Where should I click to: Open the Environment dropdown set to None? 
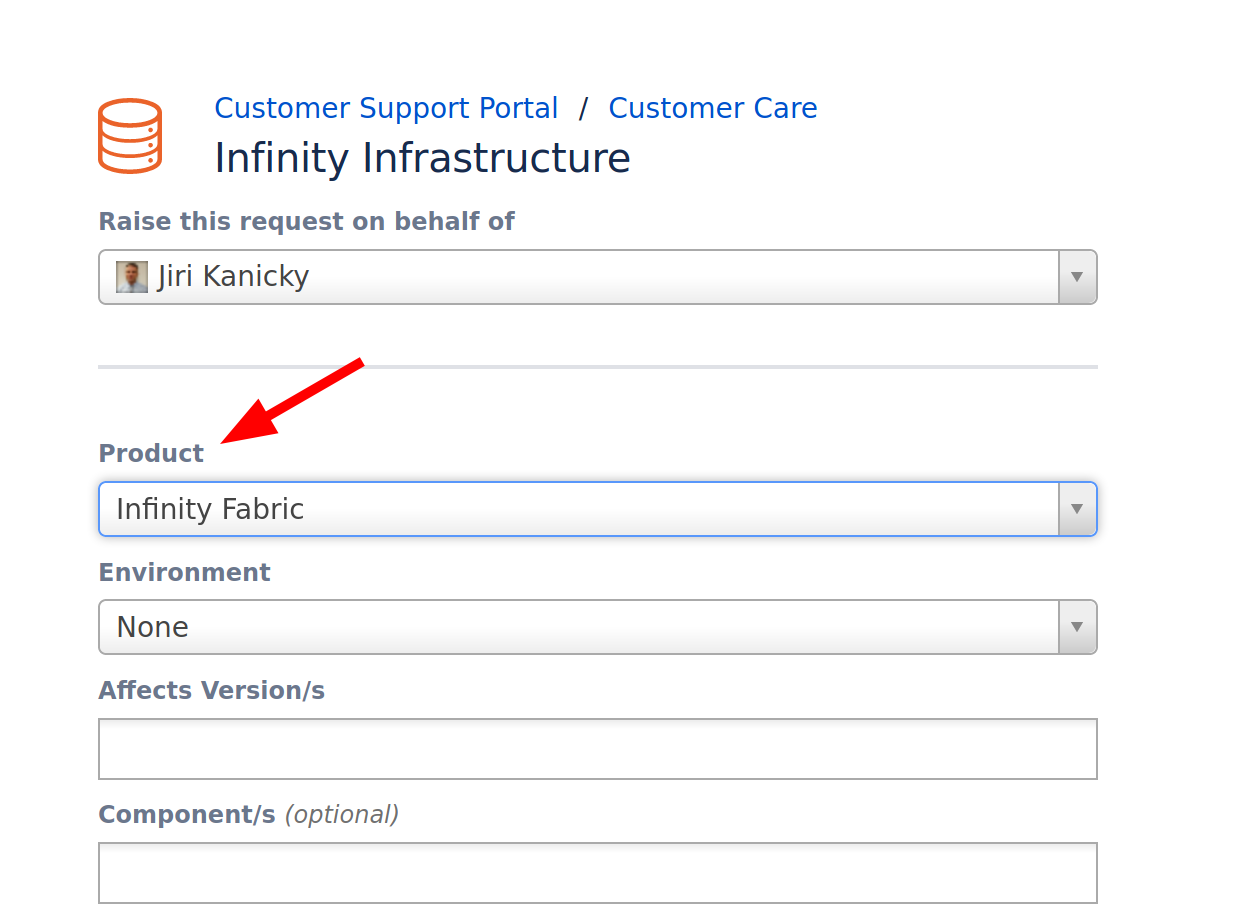pyautogui.click(x=598, y=627)
